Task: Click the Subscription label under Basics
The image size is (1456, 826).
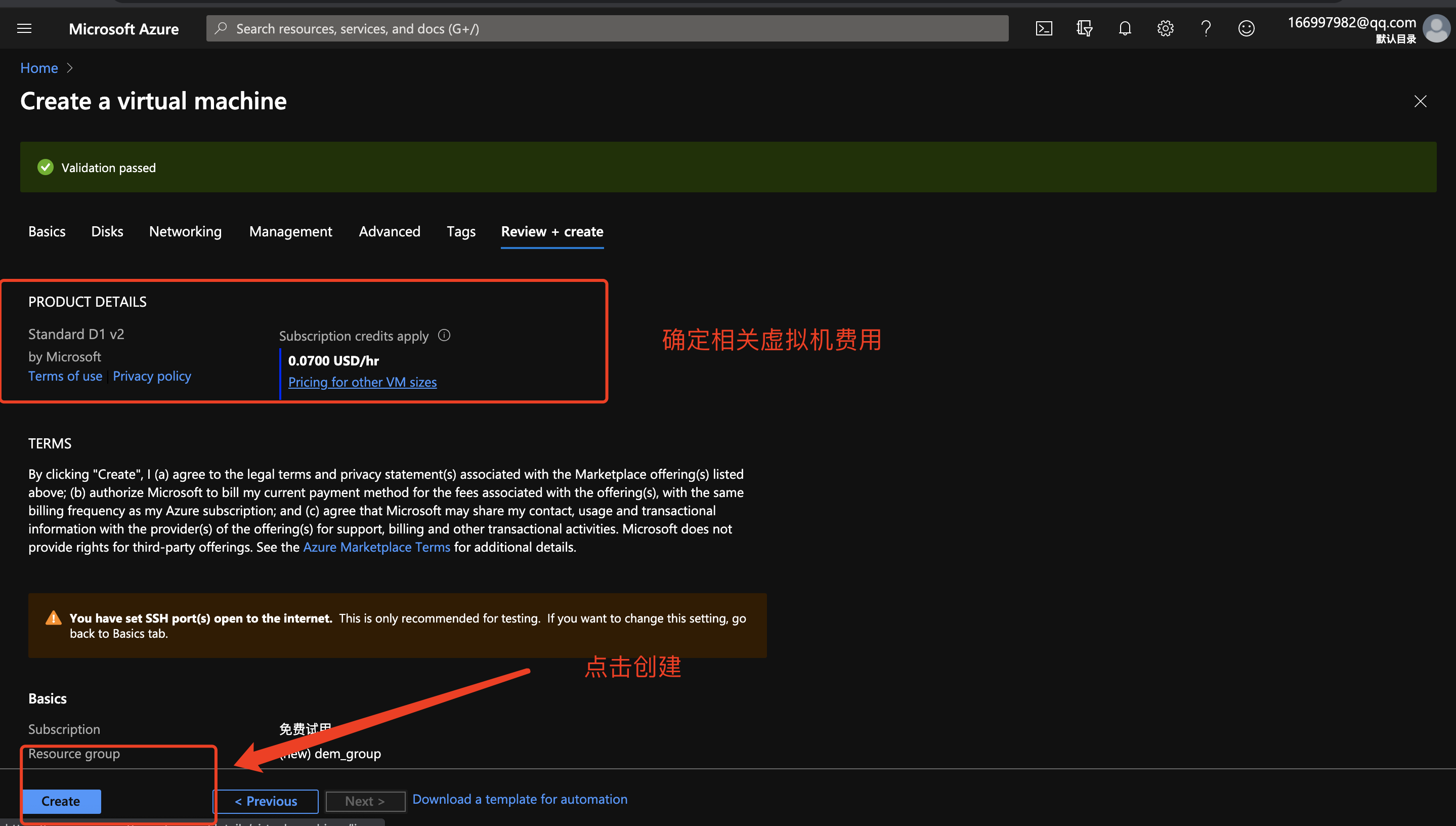Action: 64,729
